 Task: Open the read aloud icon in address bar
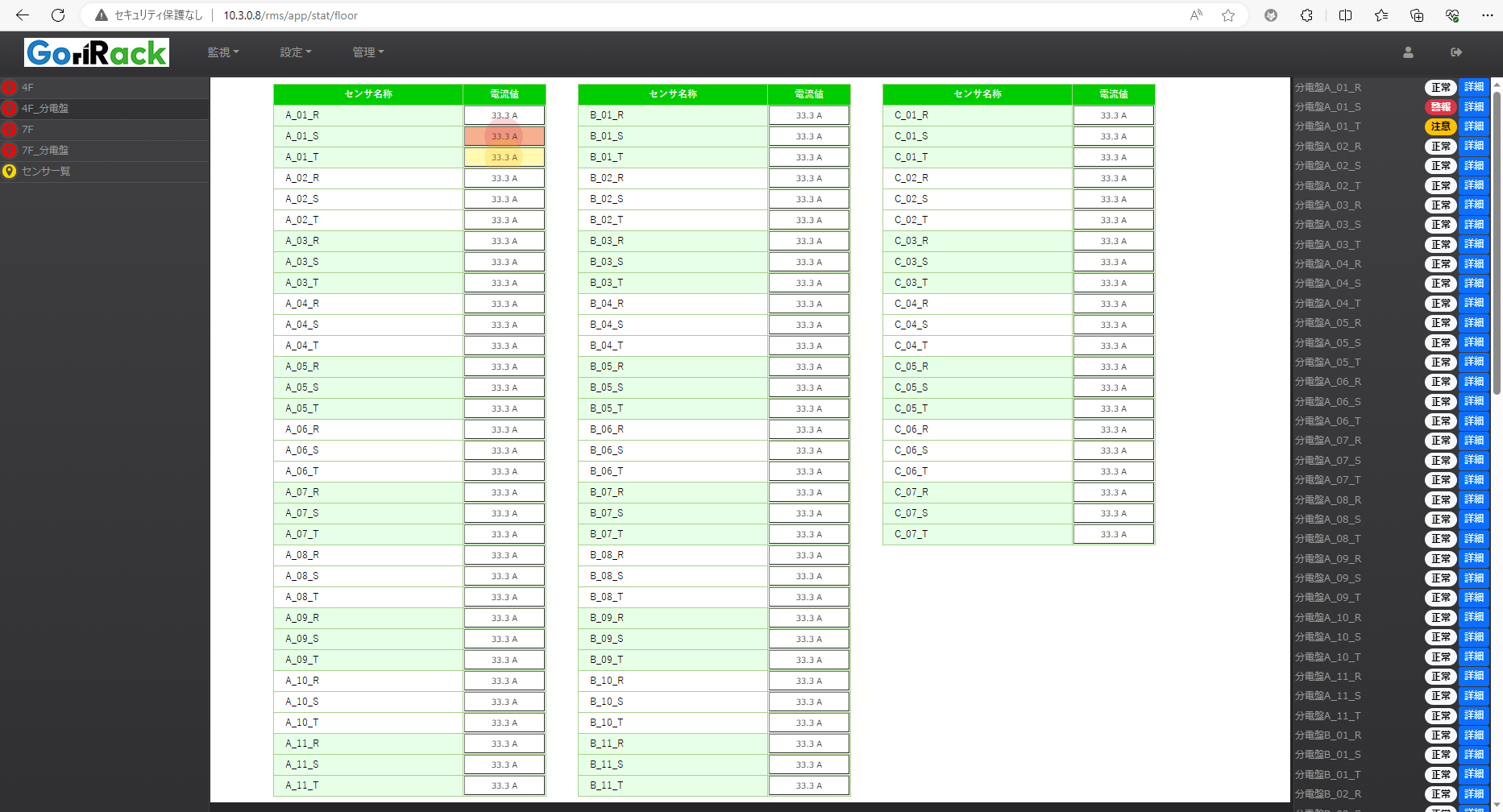[1196, 15]
